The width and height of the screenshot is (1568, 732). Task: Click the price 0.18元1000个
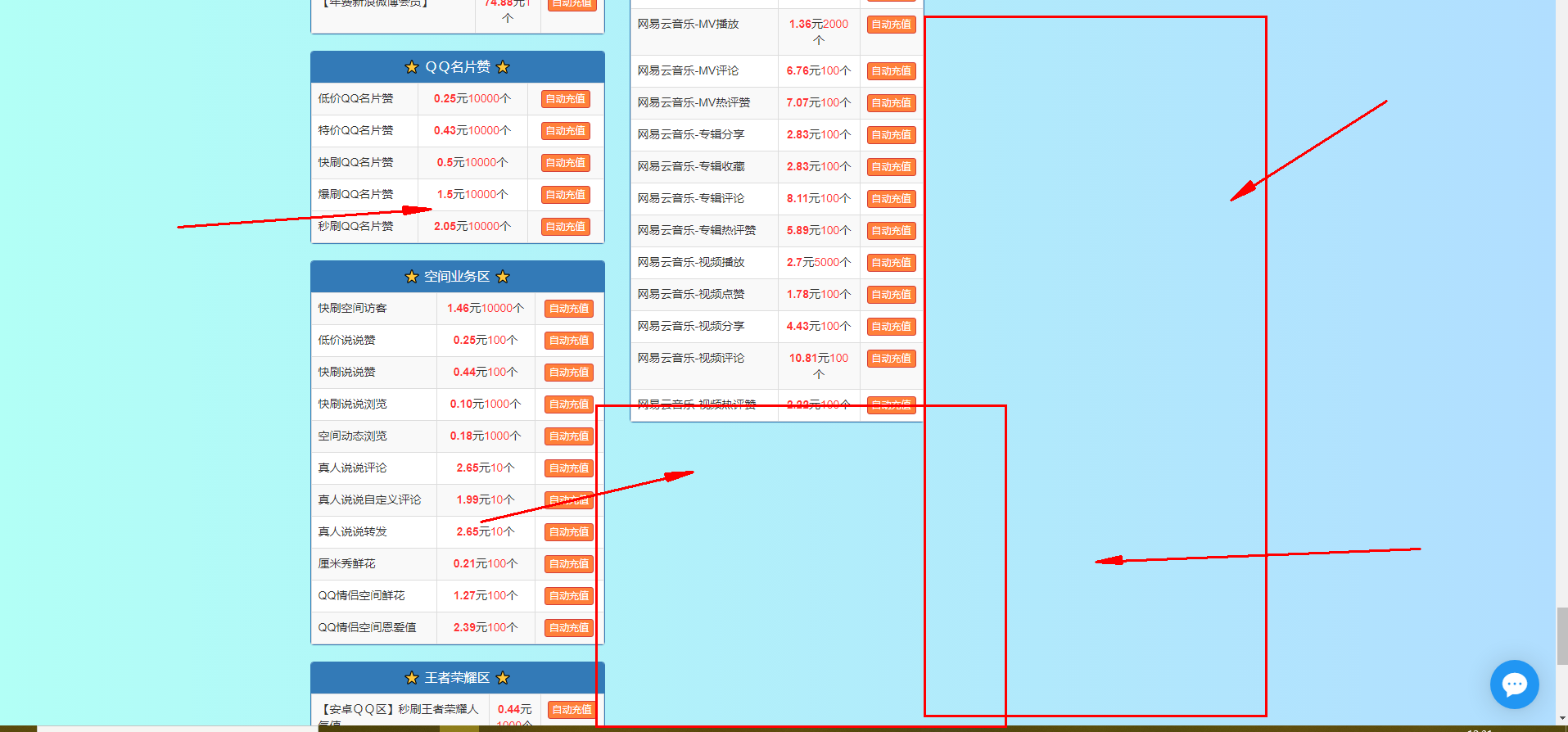tap(486, 436)
